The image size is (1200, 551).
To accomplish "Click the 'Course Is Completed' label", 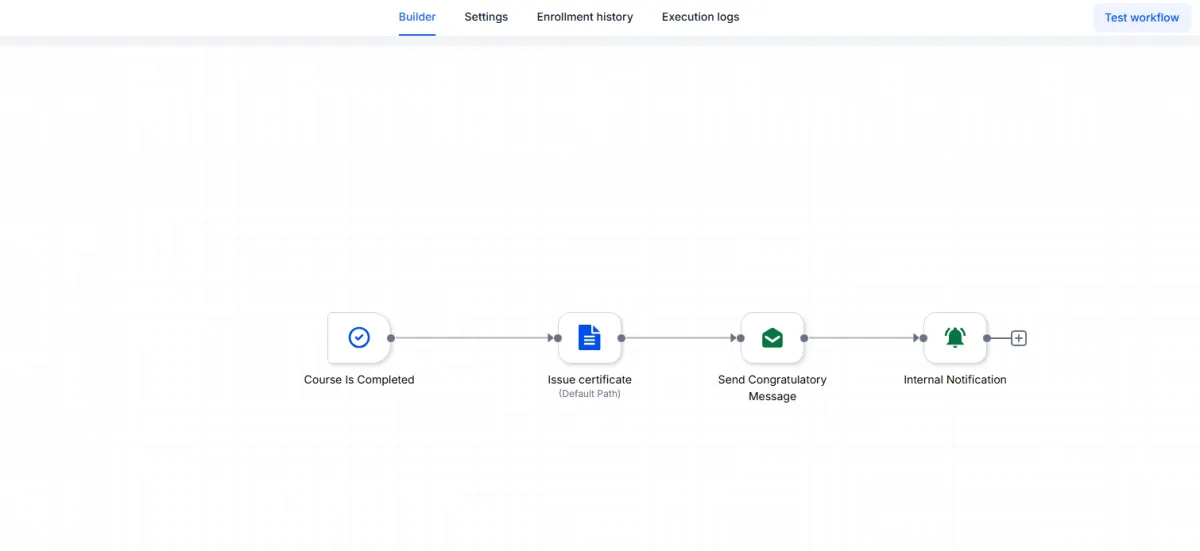I will click(x=359, y=380).
